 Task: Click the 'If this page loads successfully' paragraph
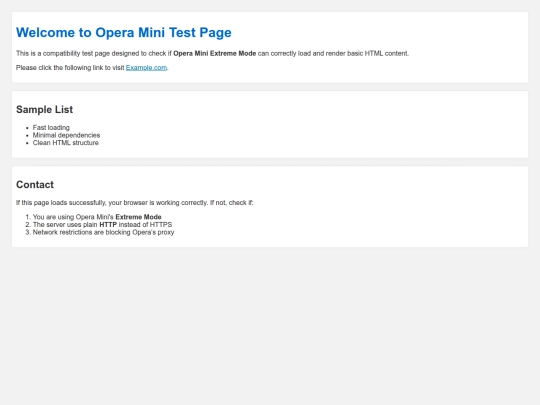[x=135, y=202]
